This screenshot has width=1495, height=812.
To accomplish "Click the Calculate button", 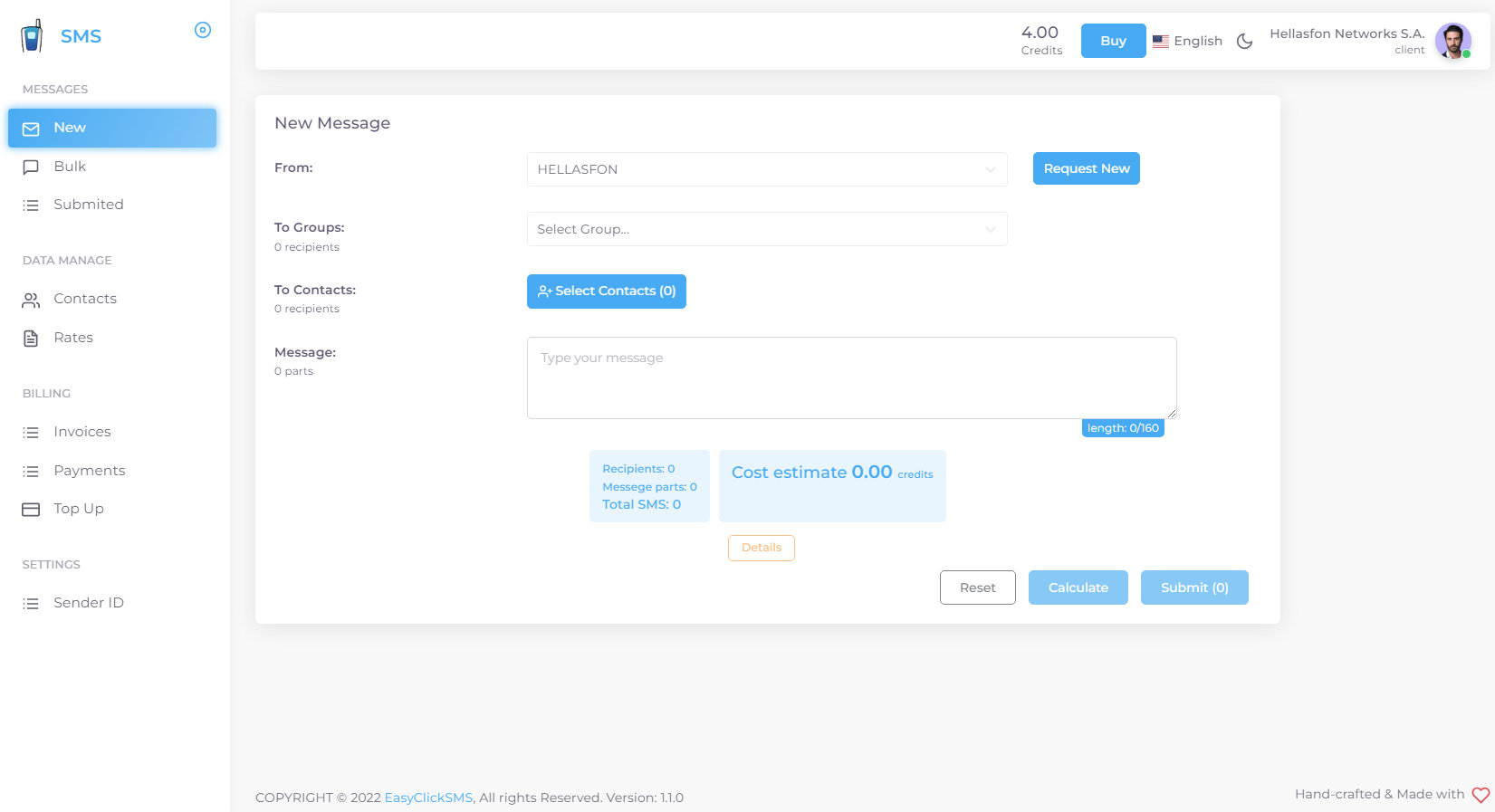I will 1078,588.
